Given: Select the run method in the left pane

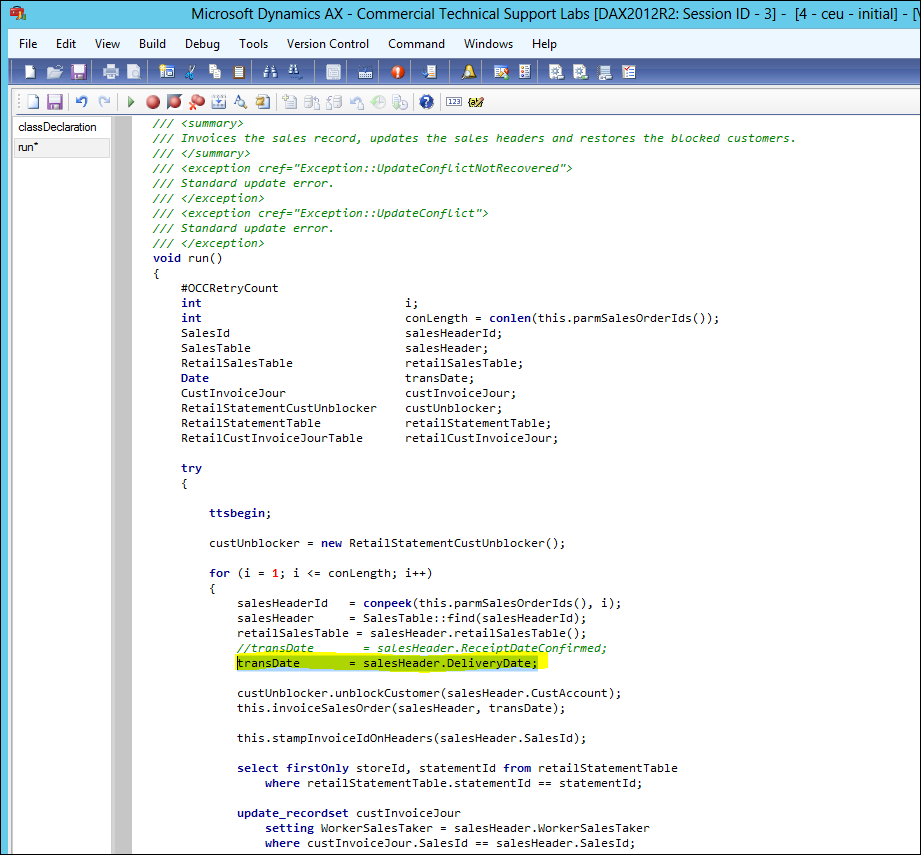Looking at the screenshot, I should pos(27,146).
